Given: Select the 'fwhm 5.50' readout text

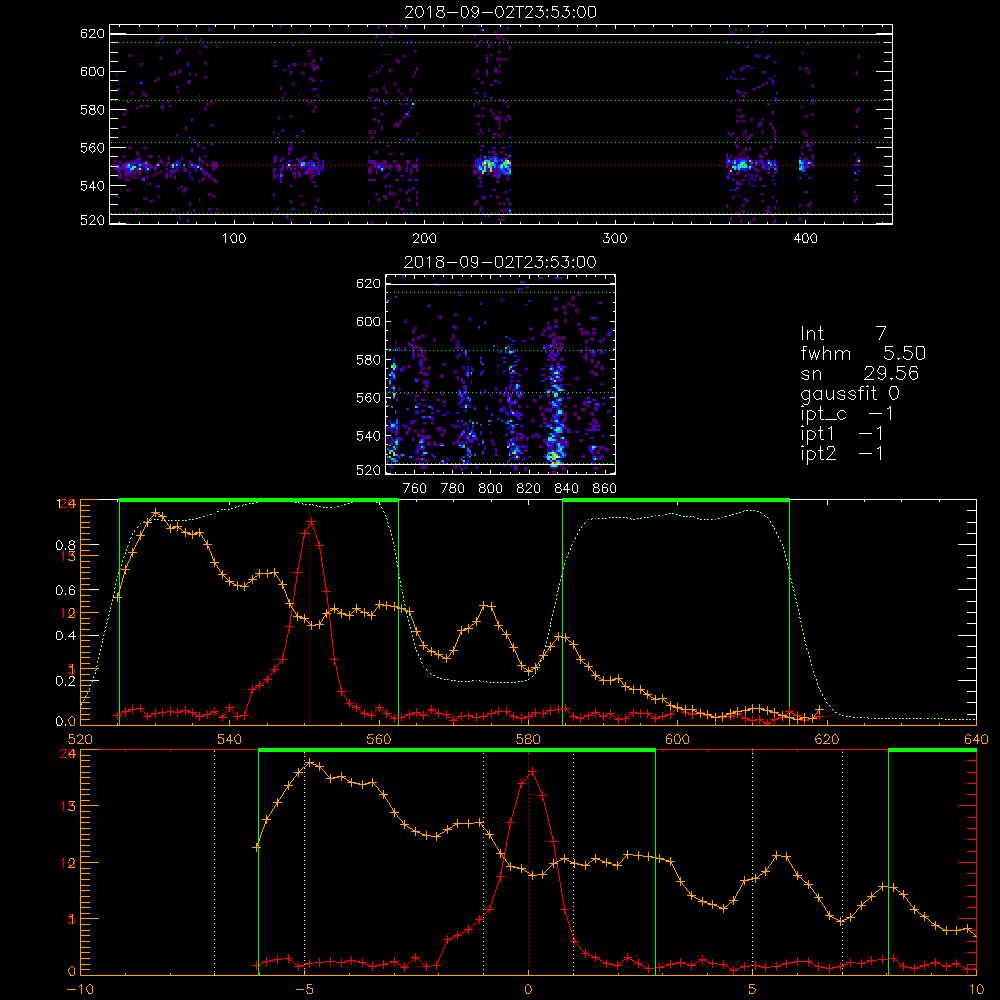Looking at the screenshot, I should tap(863, 353).
